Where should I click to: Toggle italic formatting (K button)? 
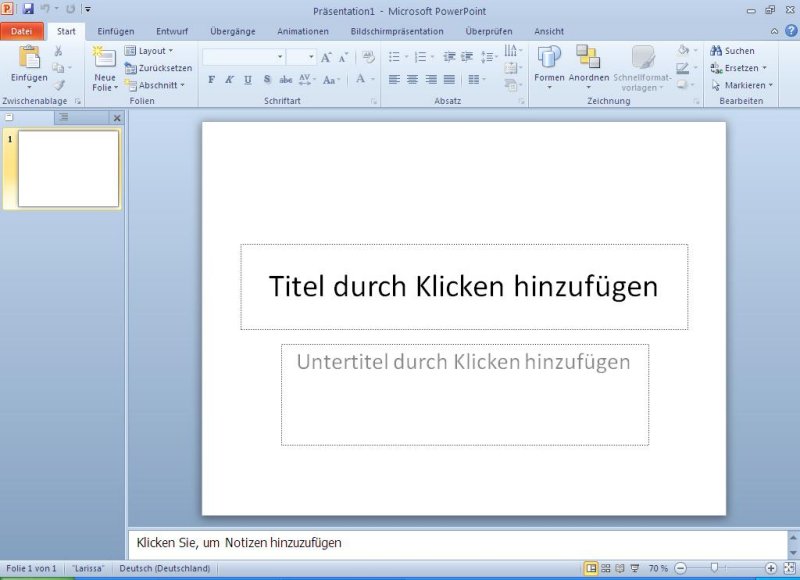click(229, 79)
